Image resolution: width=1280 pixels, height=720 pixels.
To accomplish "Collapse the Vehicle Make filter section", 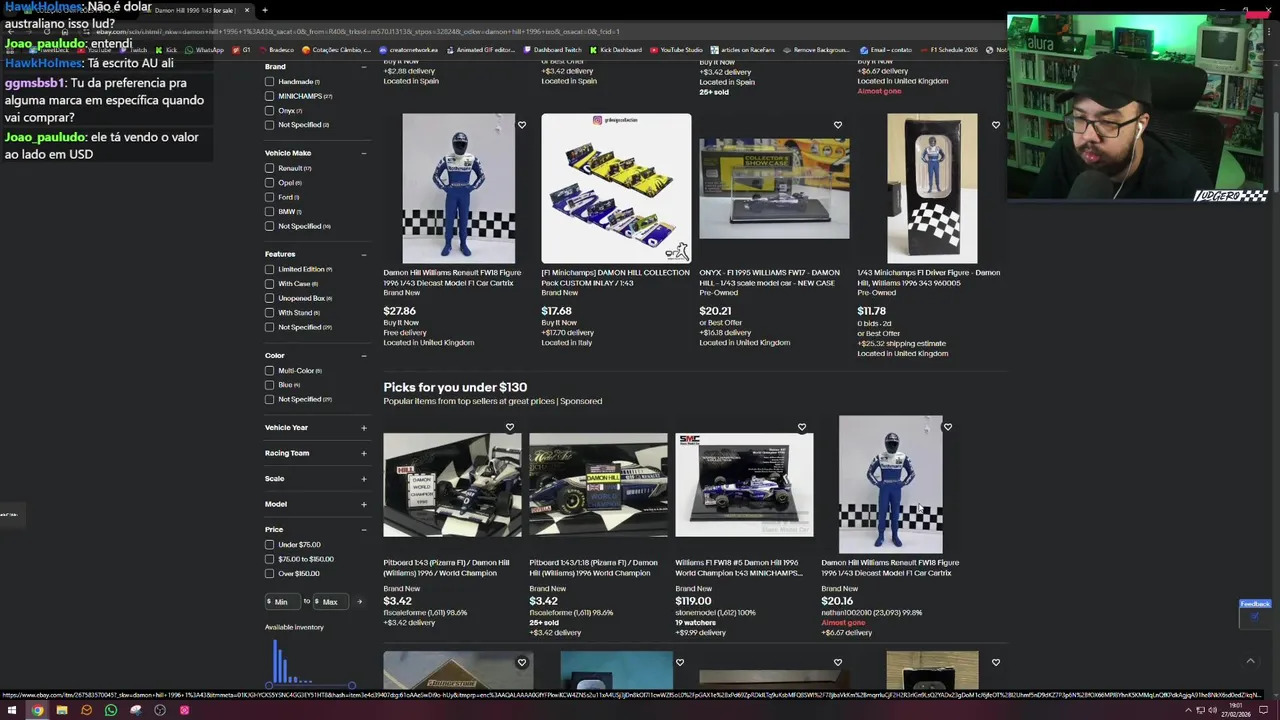I will click(x=363, y=153).
